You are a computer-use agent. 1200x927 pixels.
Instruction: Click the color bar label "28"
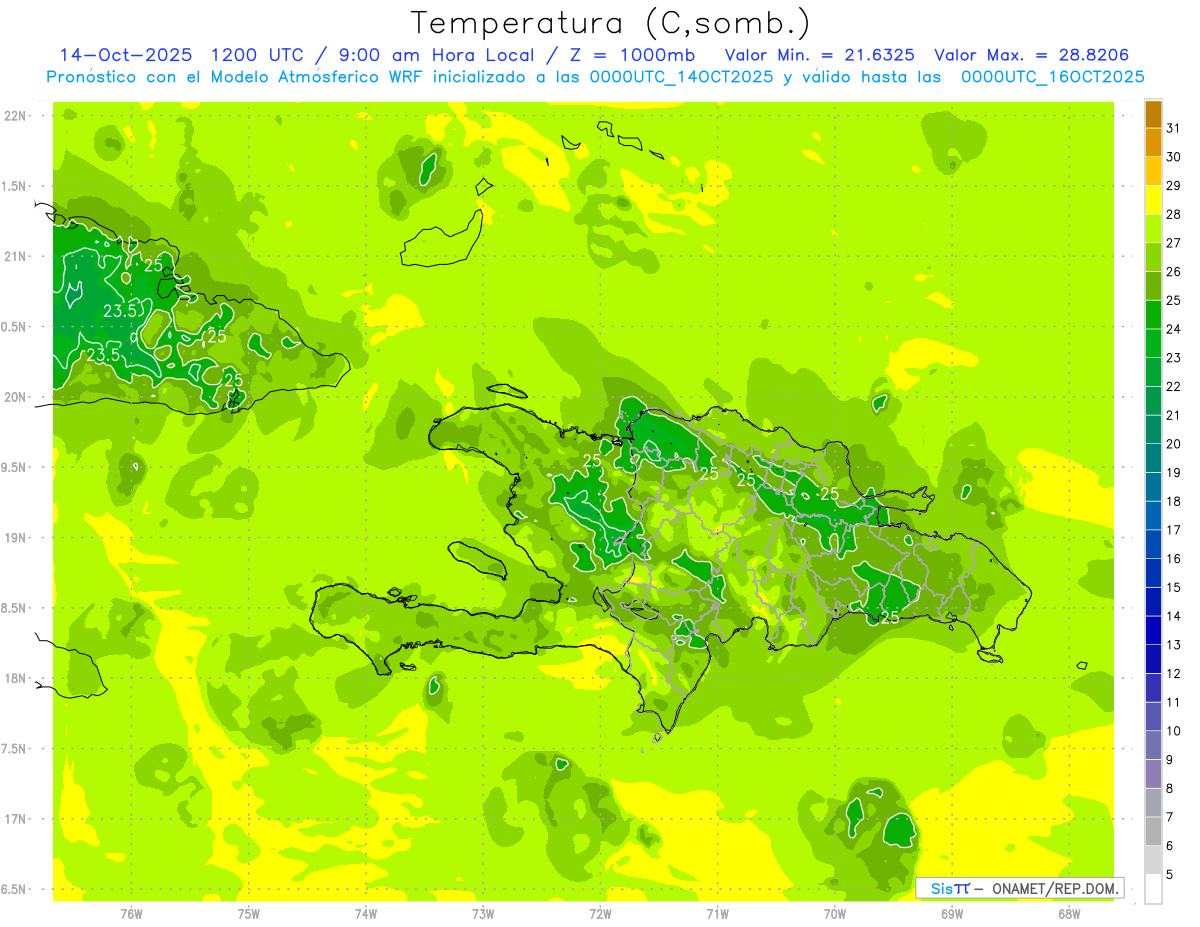1174,214
